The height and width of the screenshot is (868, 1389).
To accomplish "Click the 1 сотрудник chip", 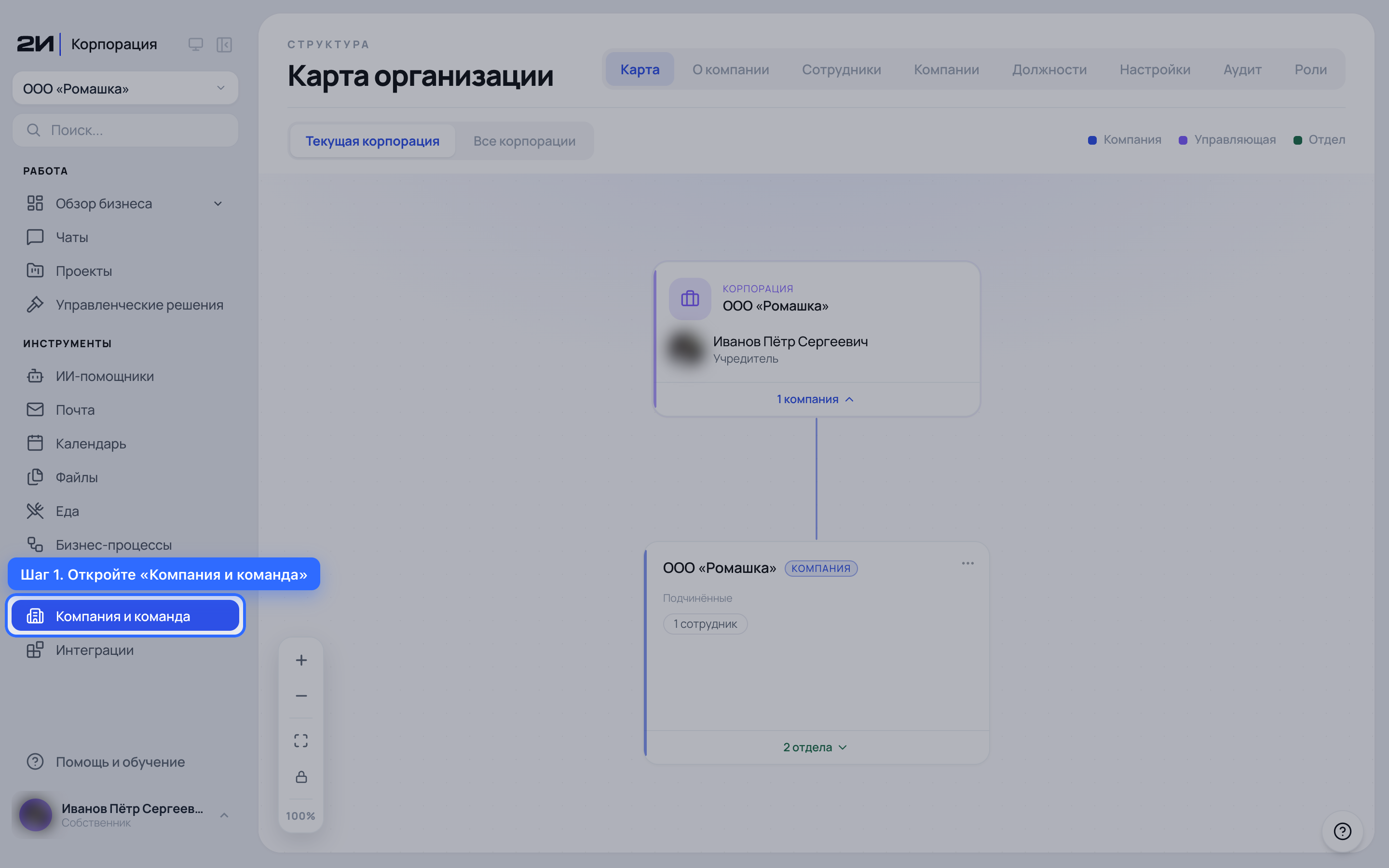I will [705, 624].
